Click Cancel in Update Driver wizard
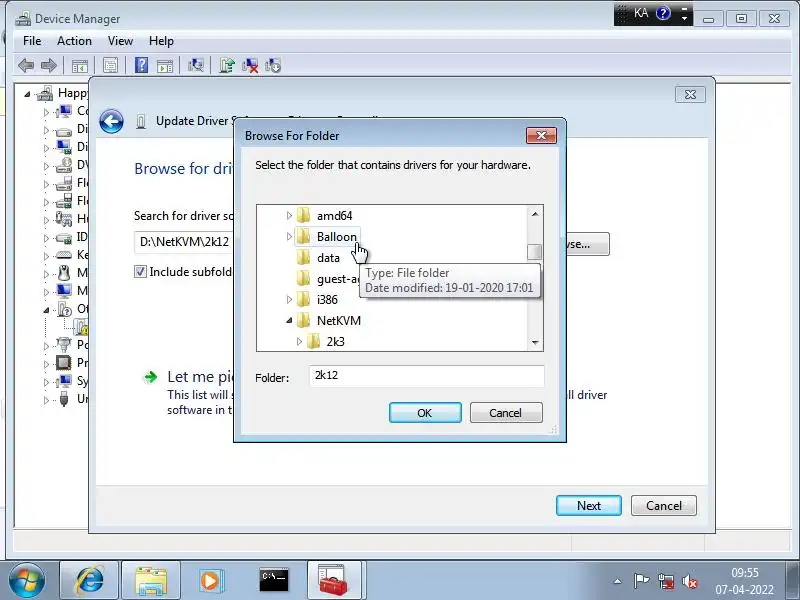 tap(664, 506)
